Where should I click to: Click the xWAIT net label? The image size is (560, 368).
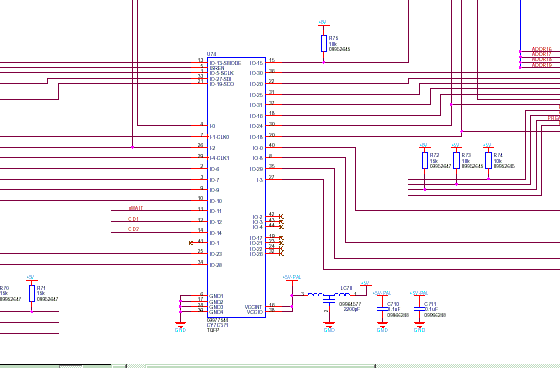pos(136,208)
